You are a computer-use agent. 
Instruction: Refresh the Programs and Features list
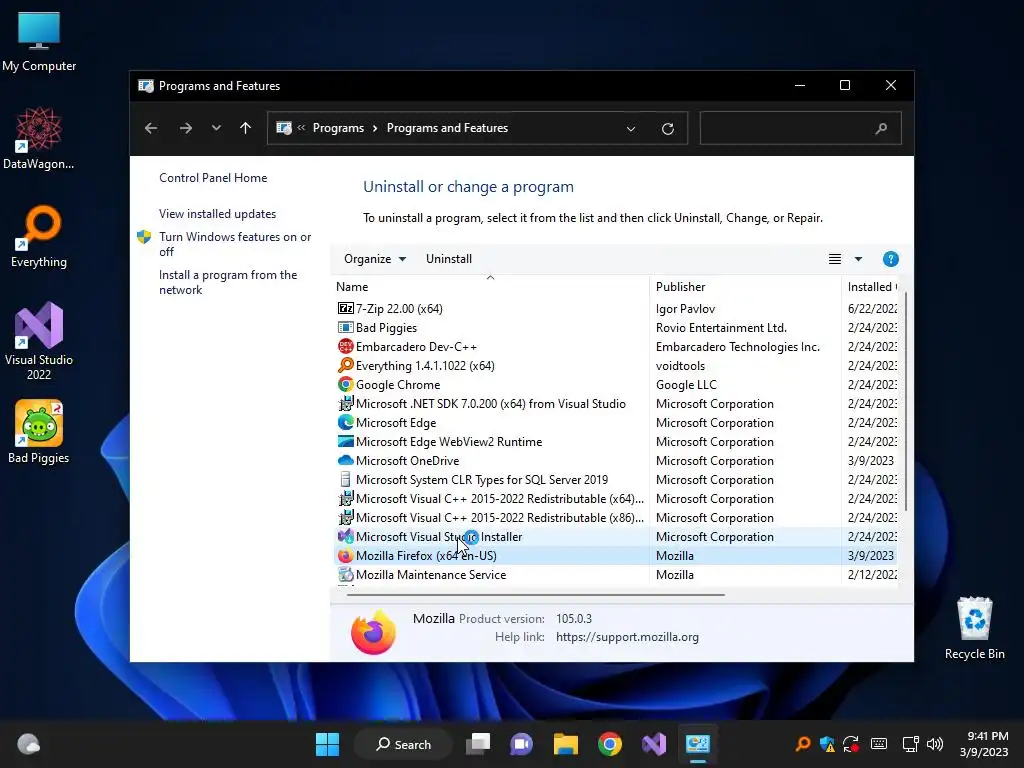[x=667, y=129]
